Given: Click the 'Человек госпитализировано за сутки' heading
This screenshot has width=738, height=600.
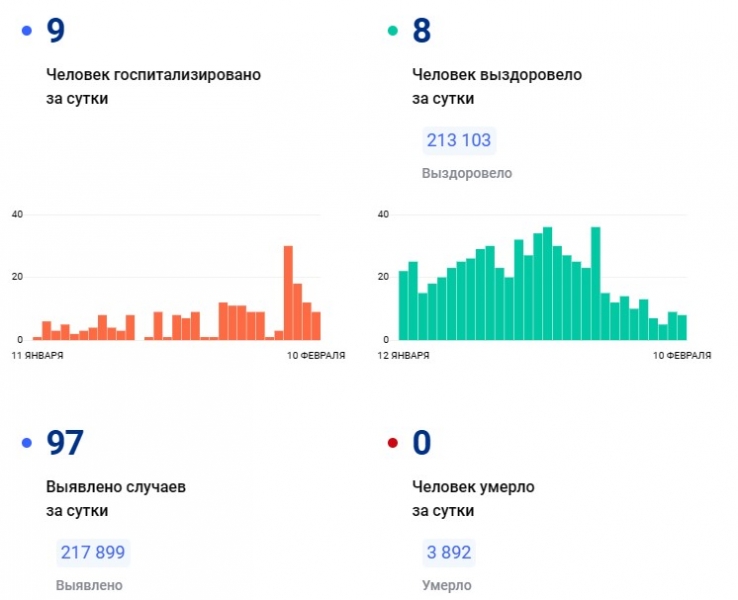Looking at the screenshot, I should pyautogui.click(x=153, y=87).
